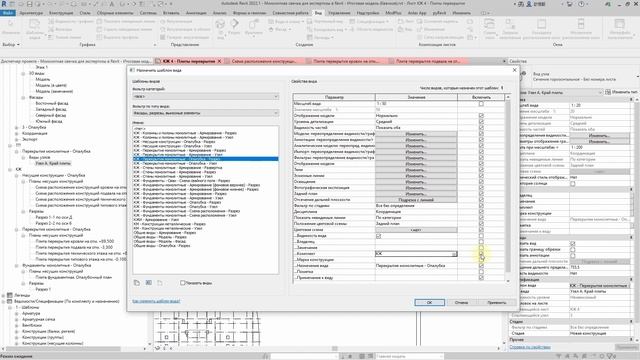Click the Подрезка с линией value button
The width and height of the screenshot is (640, 360).
coord(416,200)
